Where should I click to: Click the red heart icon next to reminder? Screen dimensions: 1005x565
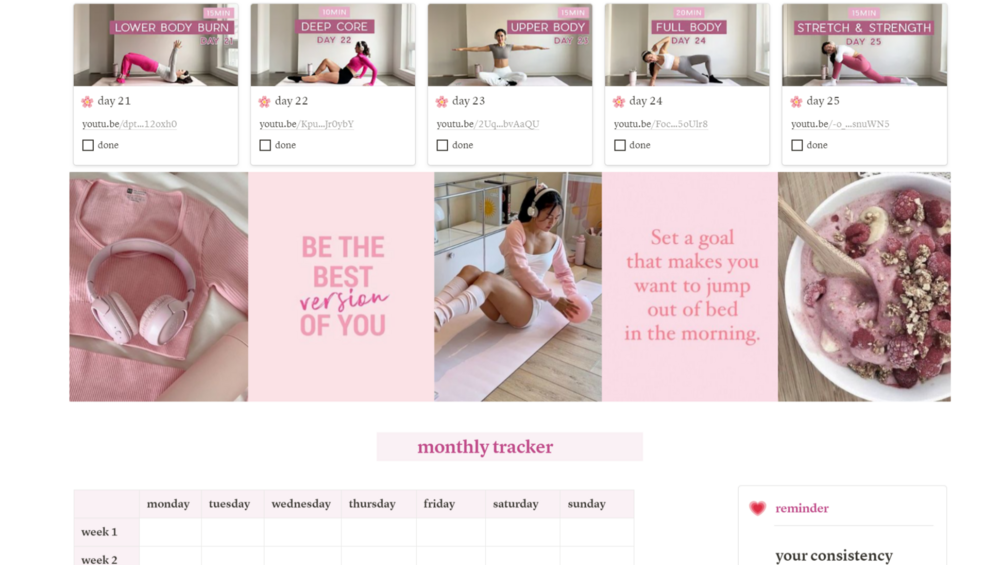pyautogui.click(x=758, y=508)
